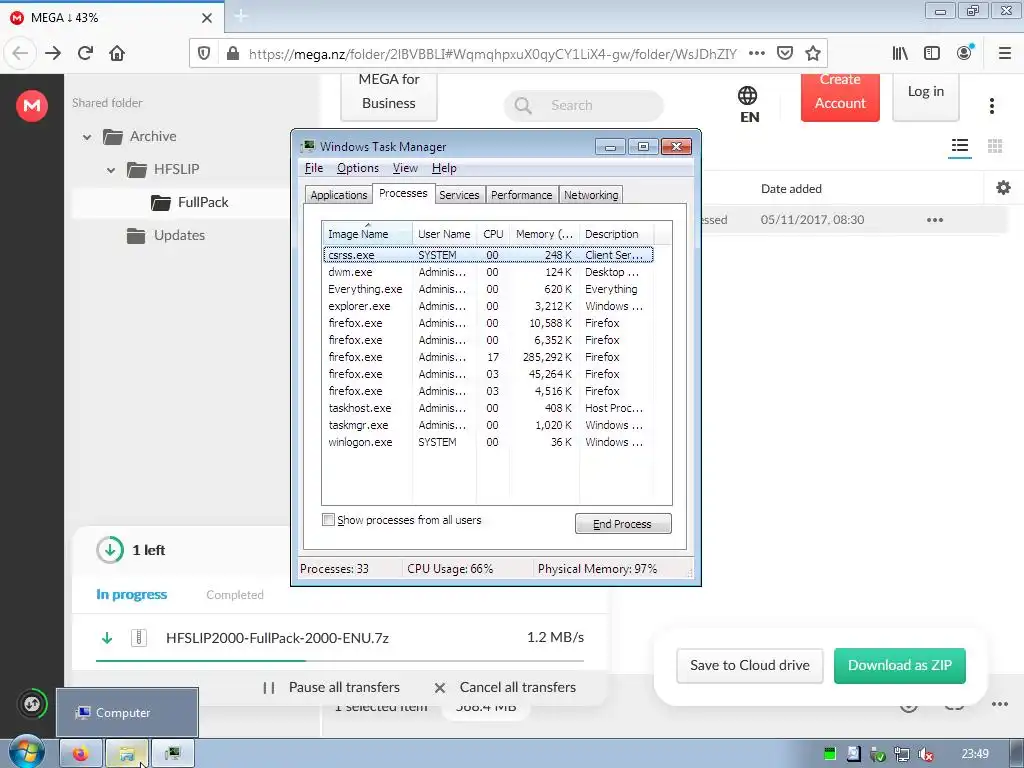Switch to grid view in MEGA
Image resolution: width=1024 pixels, height=768 pixels.
click(x=995, y=146)
